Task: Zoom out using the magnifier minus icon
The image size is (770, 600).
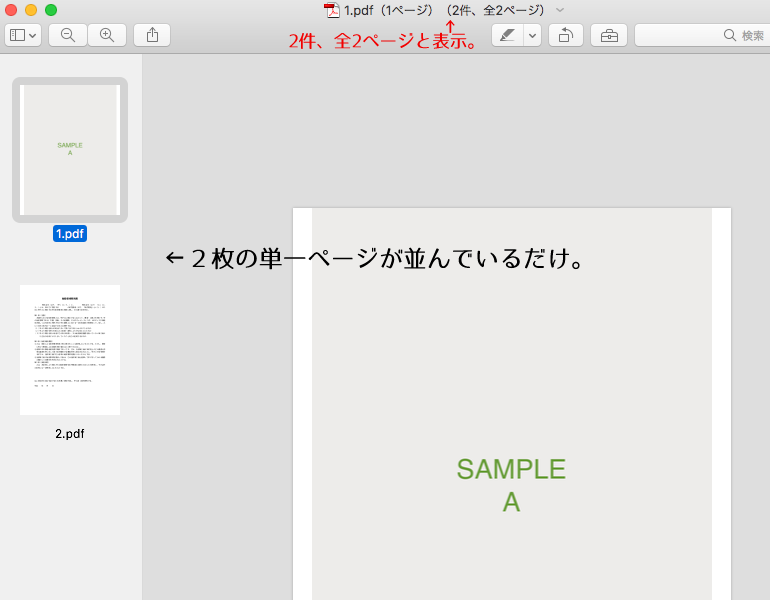Action: pyautogui.click(x=68, y=35)
